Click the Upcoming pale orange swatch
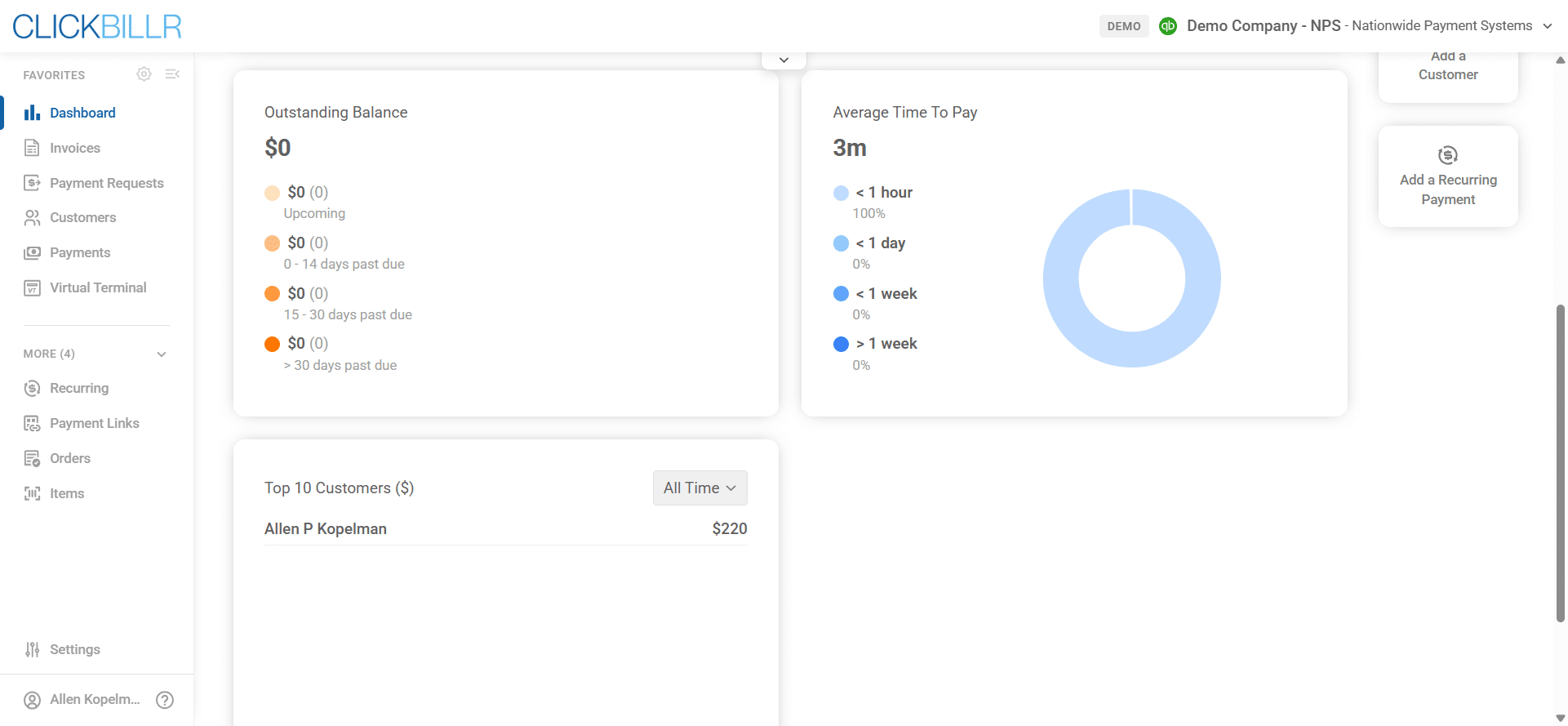Viewport: 1568px width, 726px height. [273, 194]
